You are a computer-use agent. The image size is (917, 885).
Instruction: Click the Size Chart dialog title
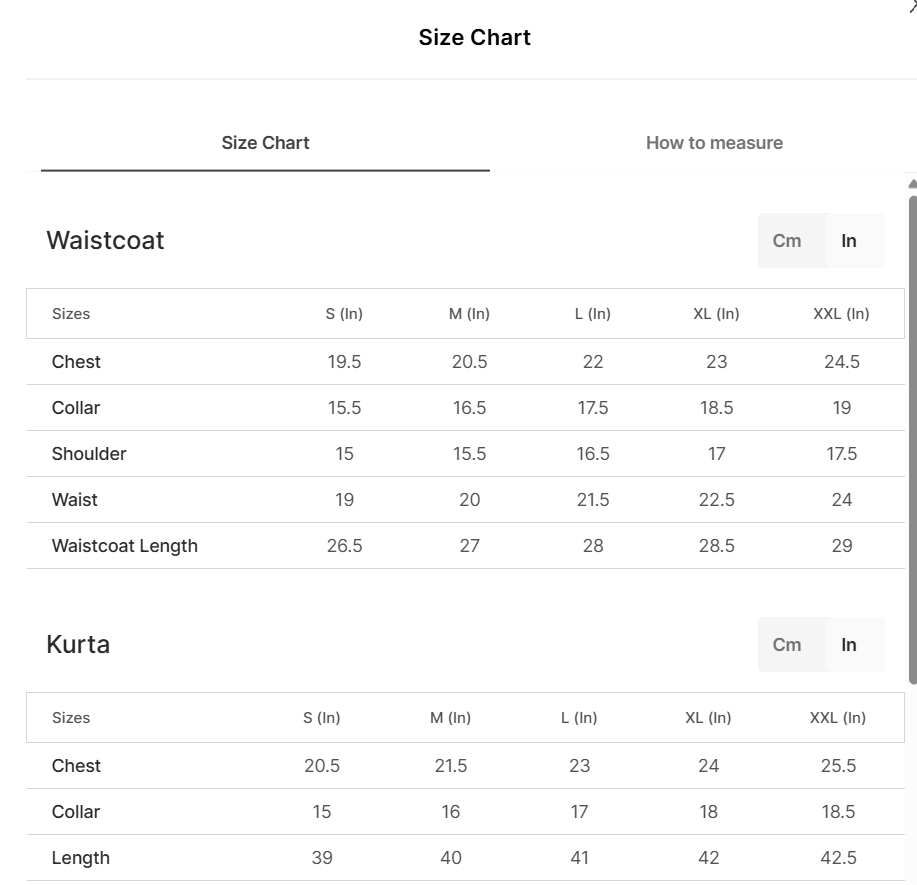pos(474,38)
